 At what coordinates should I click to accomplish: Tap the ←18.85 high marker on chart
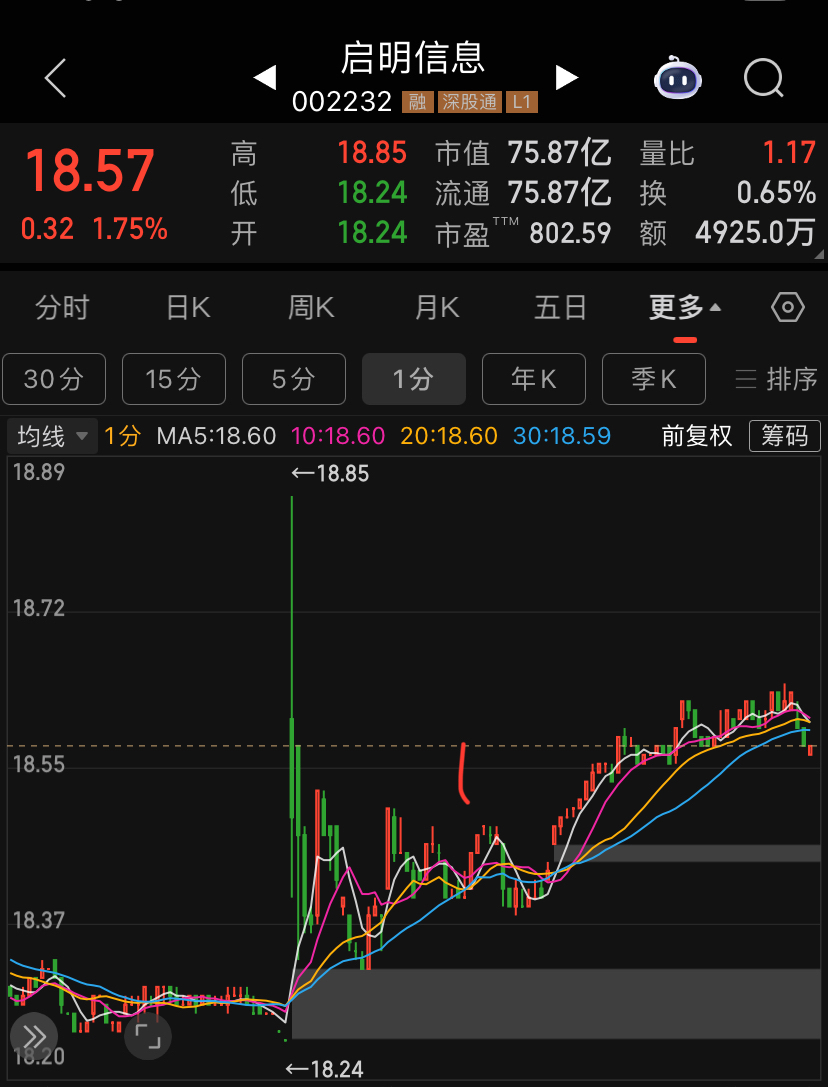coord(330,473)
